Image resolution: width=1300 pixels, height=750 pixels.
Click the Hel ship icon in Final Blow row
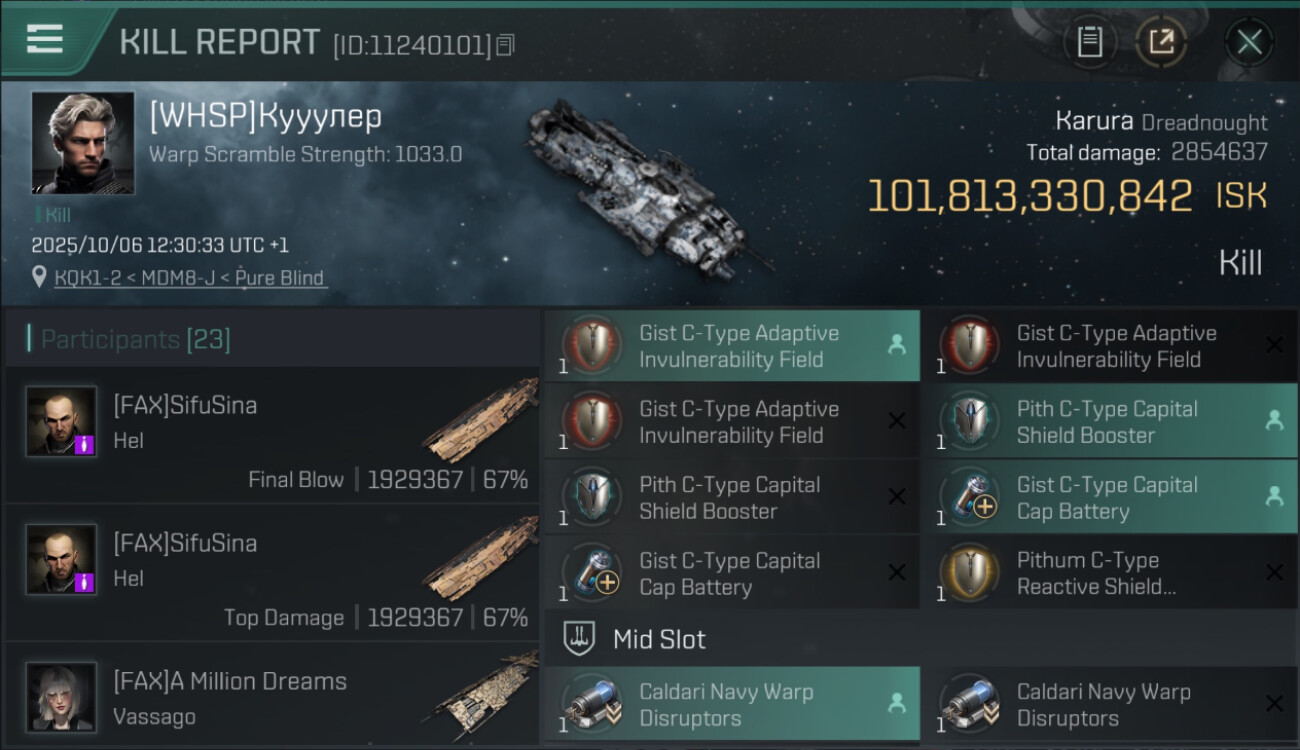coord(480,418)
